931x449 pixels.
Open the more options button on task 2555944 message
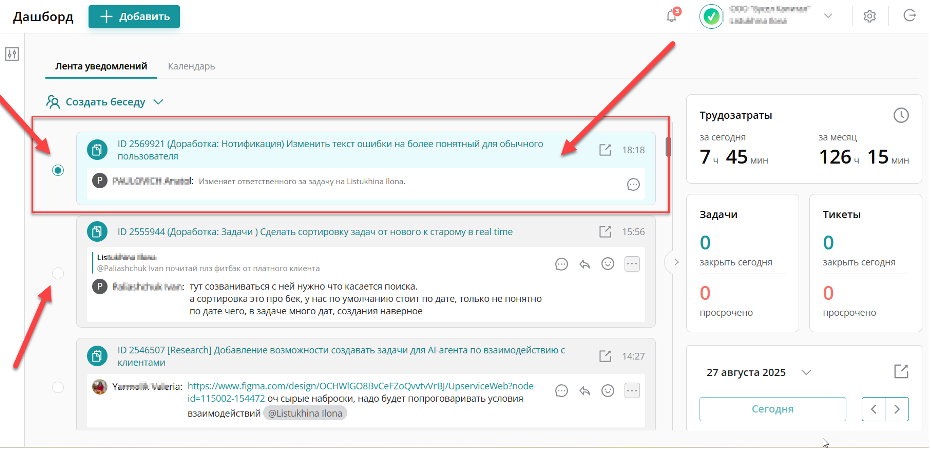[632, 264]
